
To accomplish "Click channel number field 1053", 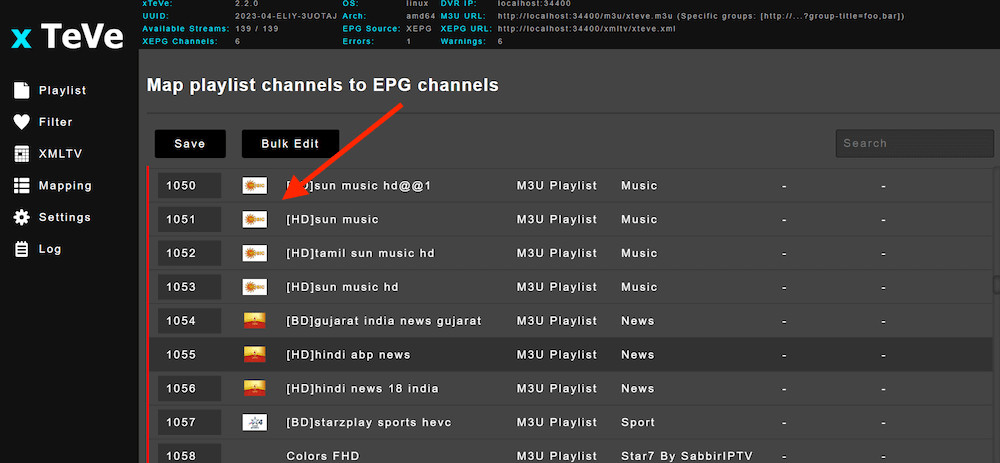I will (x=189, y=287).
